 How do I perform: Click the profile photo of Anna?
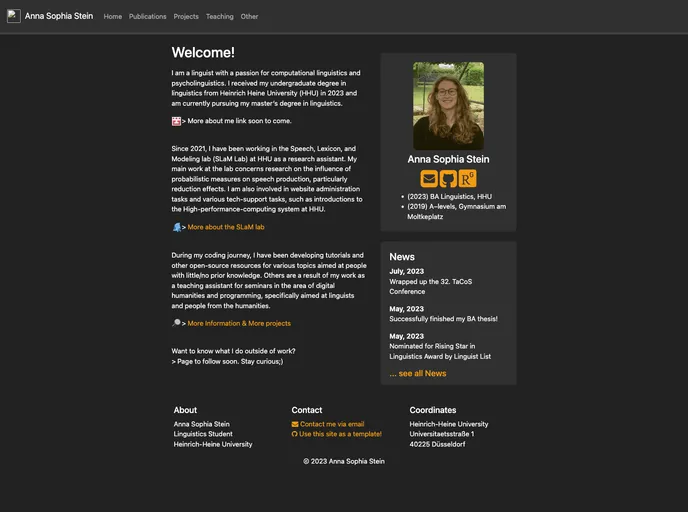(448, 106)
